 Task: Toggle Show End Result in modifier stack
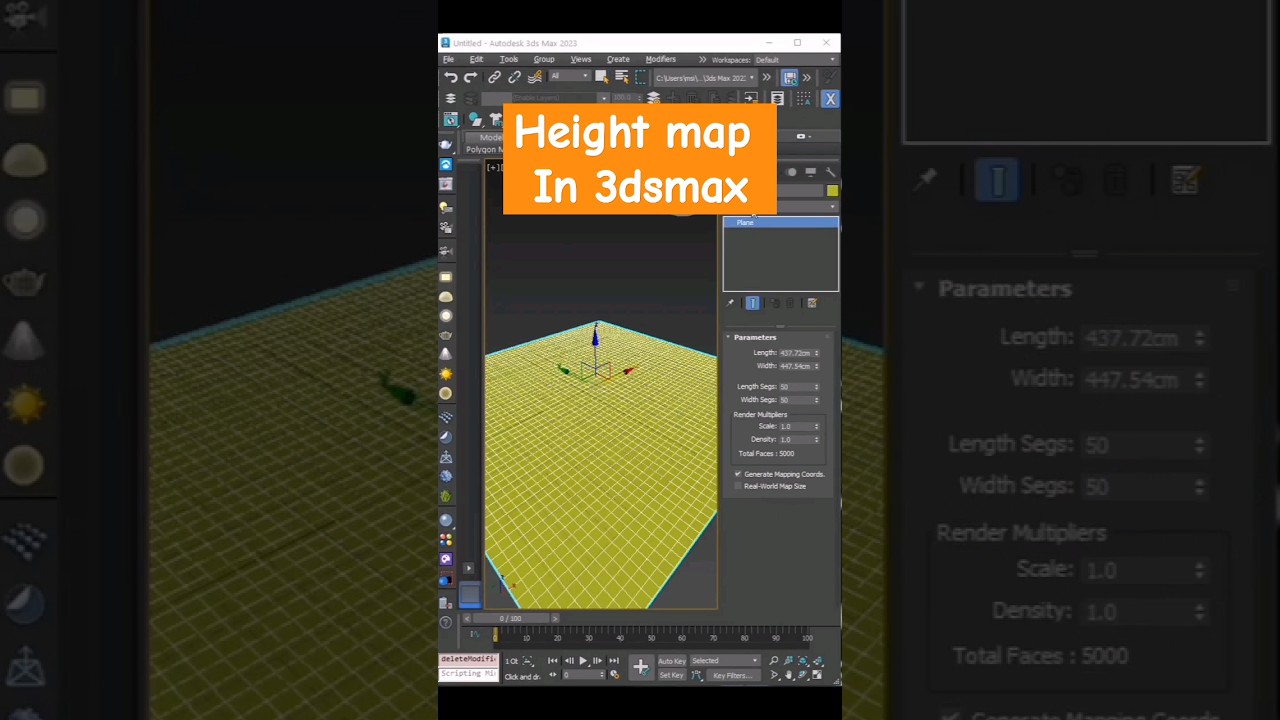(752, 303)
